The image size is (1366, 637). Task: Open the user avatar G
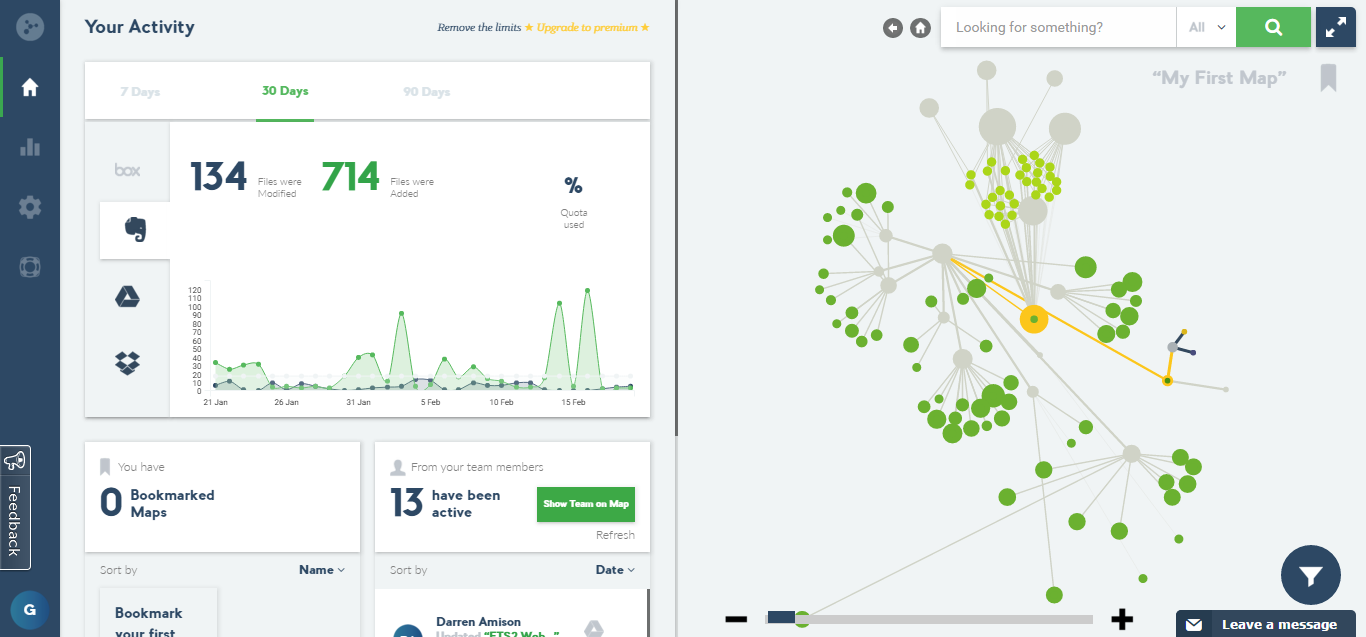click(29, 609)
